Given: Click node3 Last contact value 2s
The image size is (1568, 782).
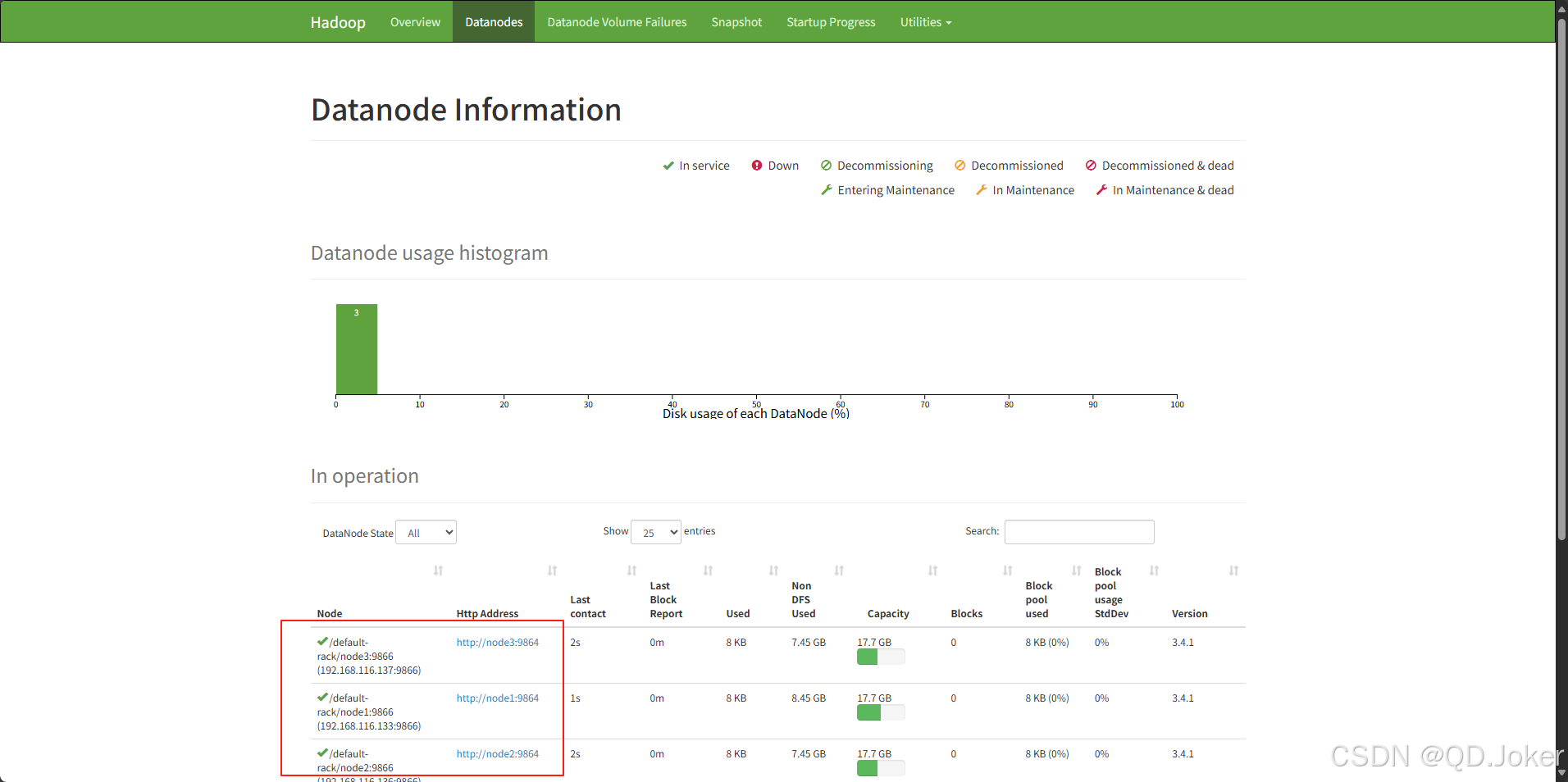Looking at the screenshot, I should (575, 643).
